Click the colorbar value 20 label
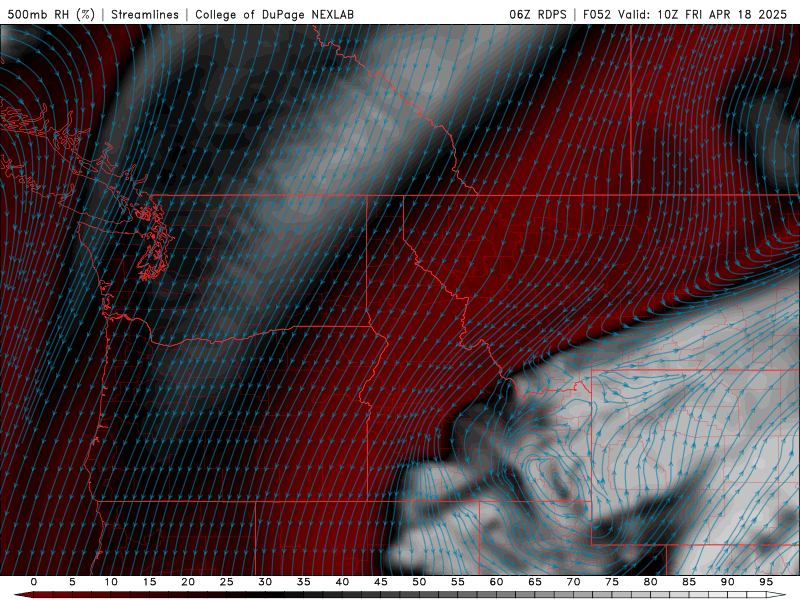800x600 pixels. (188, 582)
